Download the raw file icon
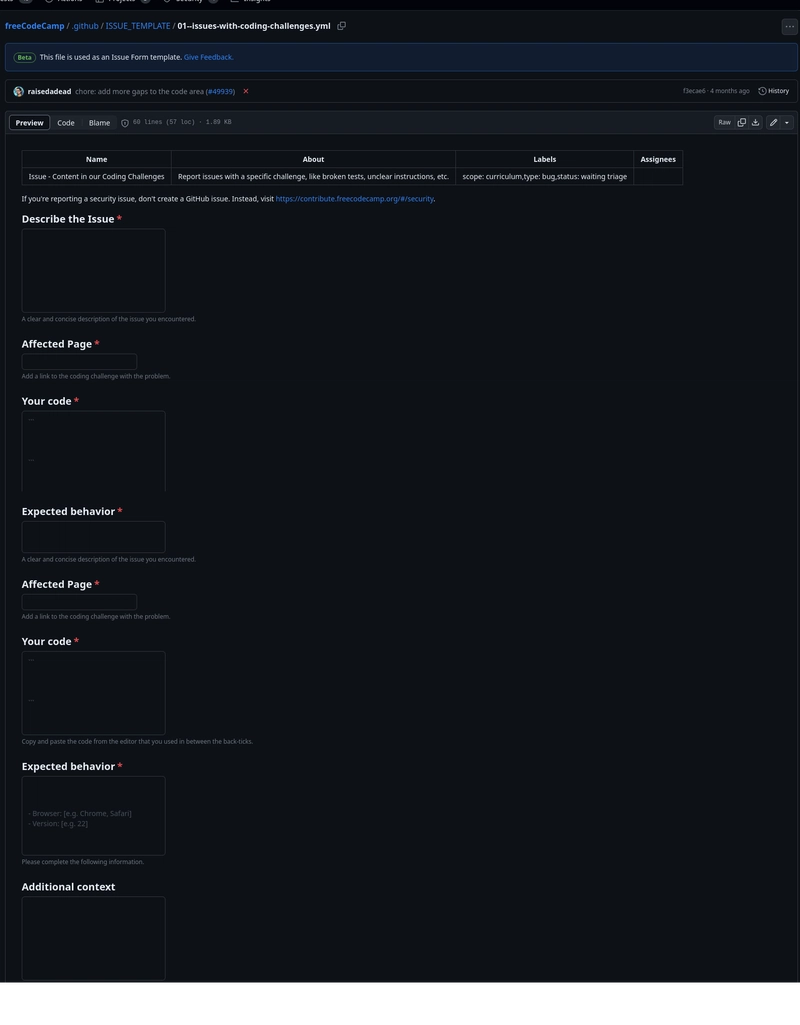800x1025 pixels. [756, 122]
